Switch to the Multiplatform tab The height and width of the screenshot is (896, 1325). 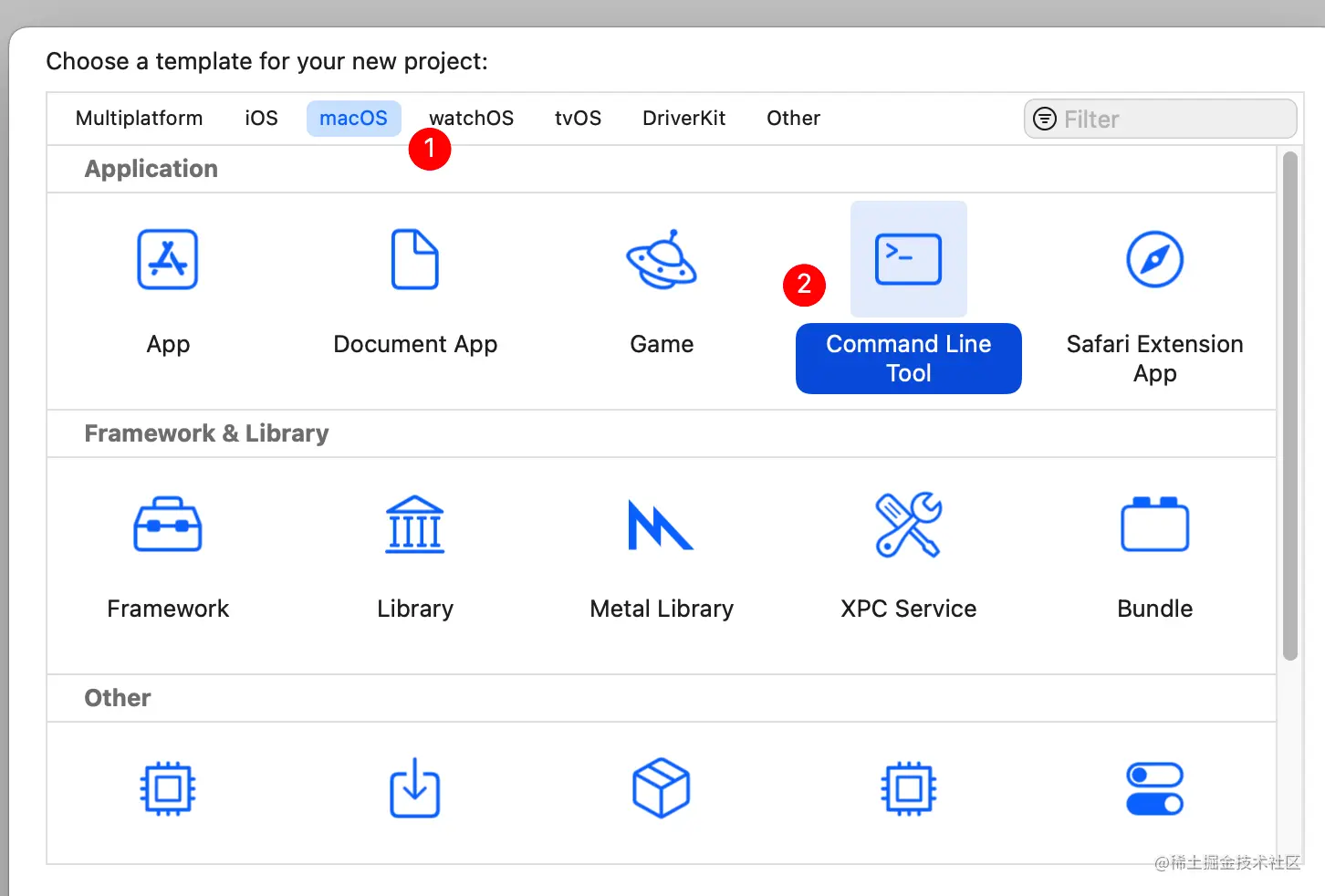point(140,119)
